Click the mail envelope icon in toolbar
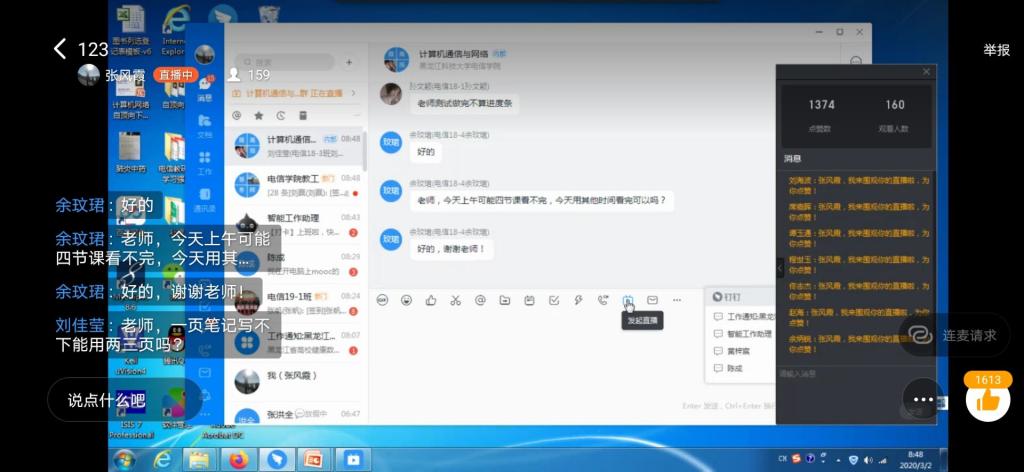Image resolution: width=1024 pixels, height=472 pixels. pos(652,300)
